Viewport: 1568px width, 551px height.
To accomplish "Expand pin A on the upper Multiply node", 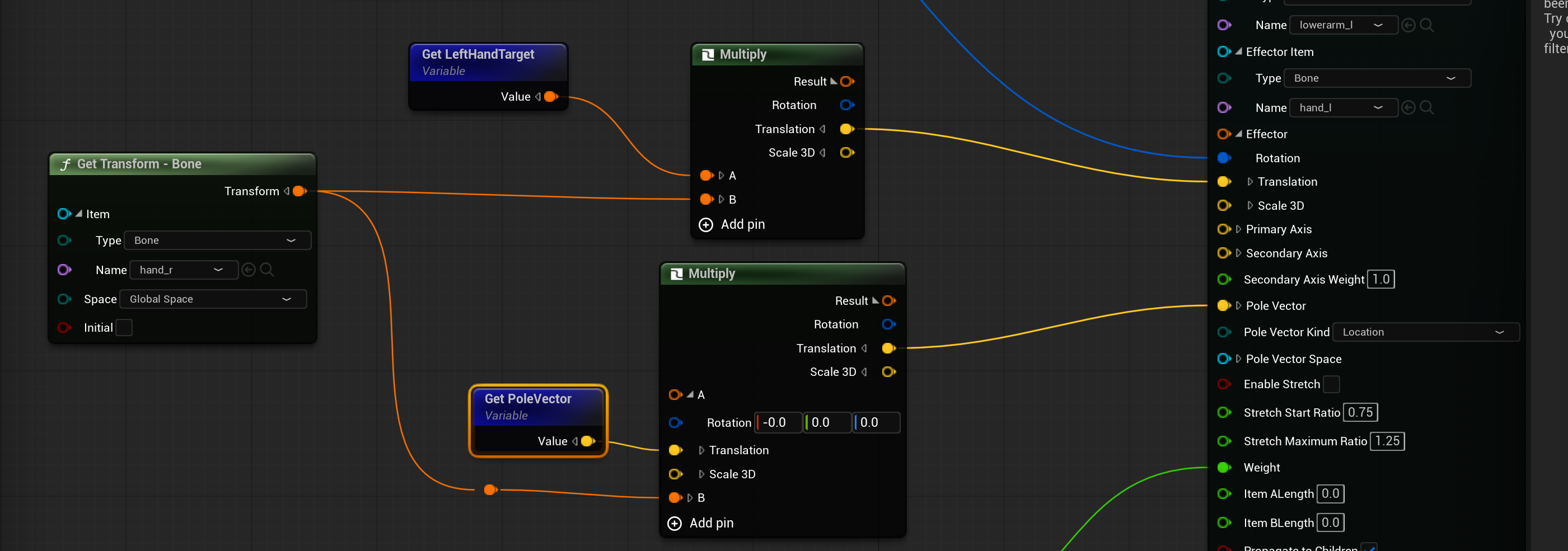I will pos(722,175).
